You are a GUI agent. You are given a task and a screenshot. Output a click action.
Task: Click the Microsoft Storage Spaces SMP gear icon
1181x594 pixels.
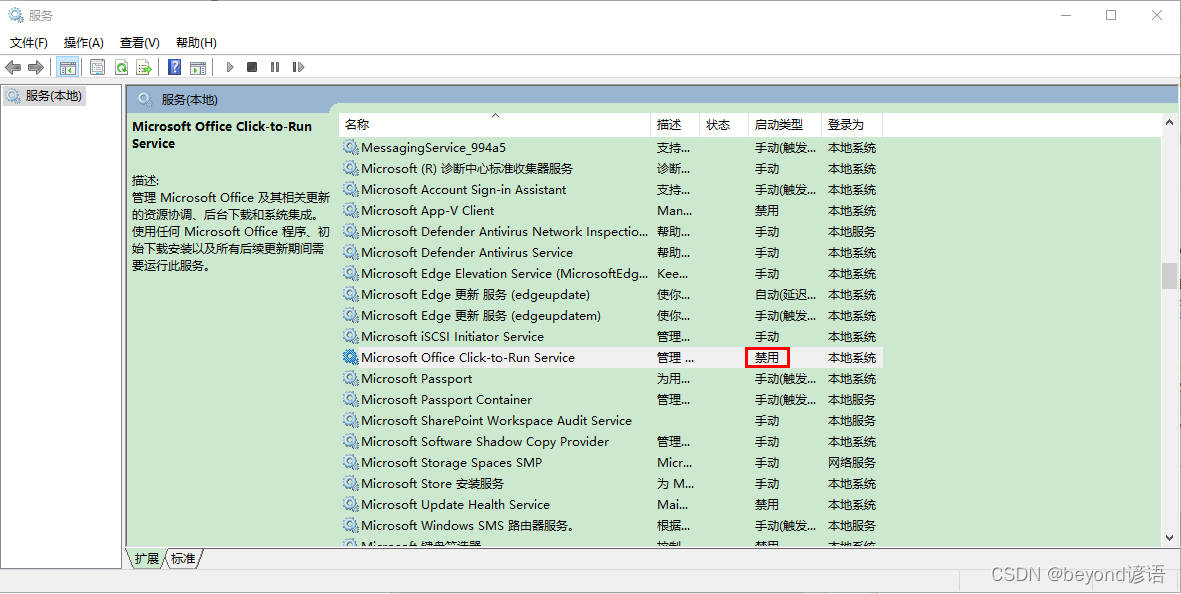tap(350, 462)
